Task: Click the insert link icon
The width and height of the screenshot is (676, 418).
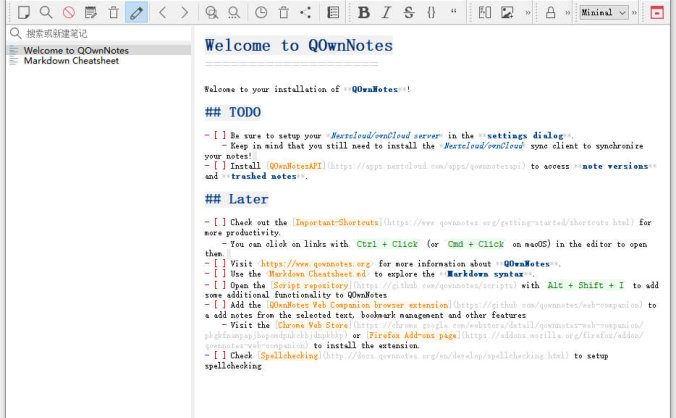Action: pos(485,12)
